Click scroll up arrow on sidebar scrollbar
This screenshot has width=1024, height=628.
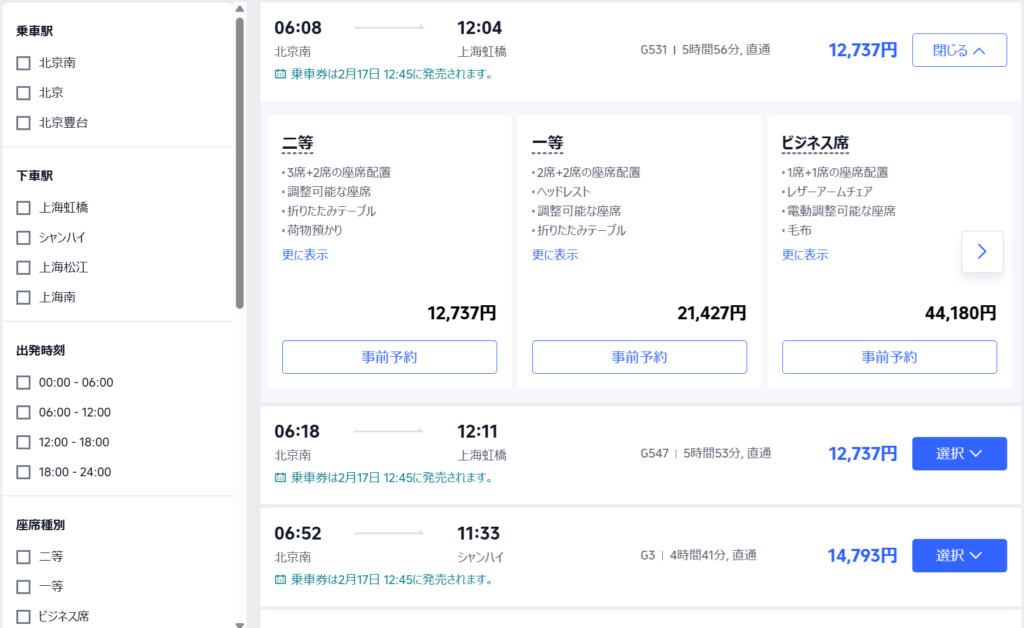click(x=239, y=8)
